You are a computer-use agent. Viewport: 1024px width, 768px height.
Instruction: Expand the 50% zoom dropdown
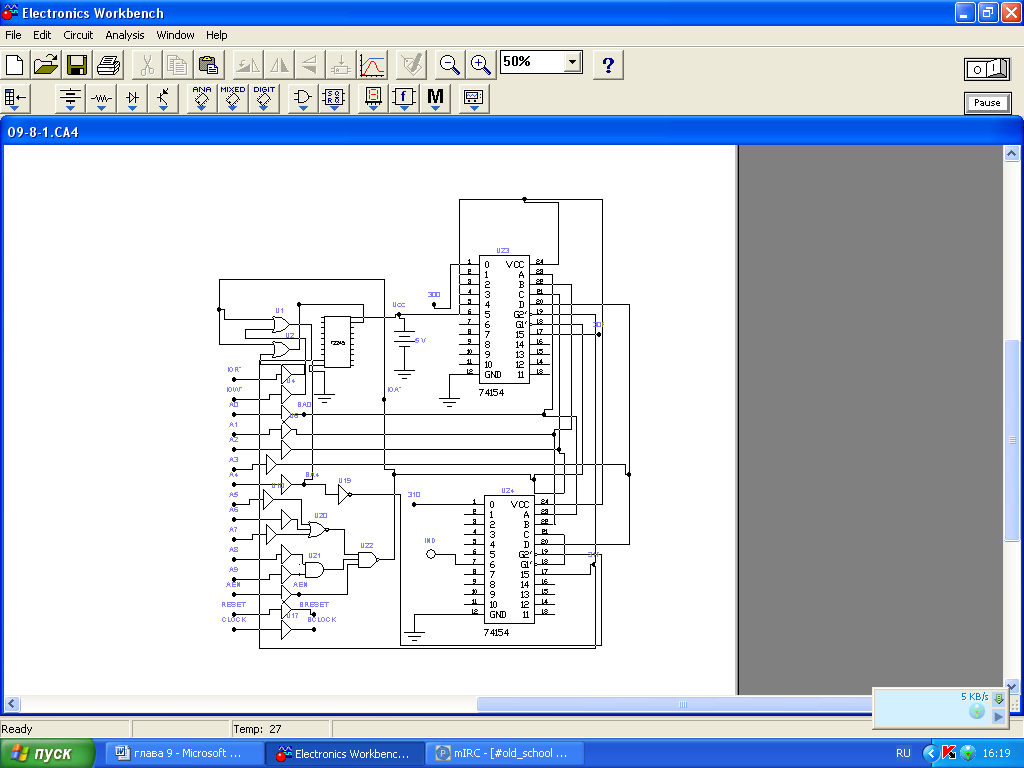(x=572, y=62)
